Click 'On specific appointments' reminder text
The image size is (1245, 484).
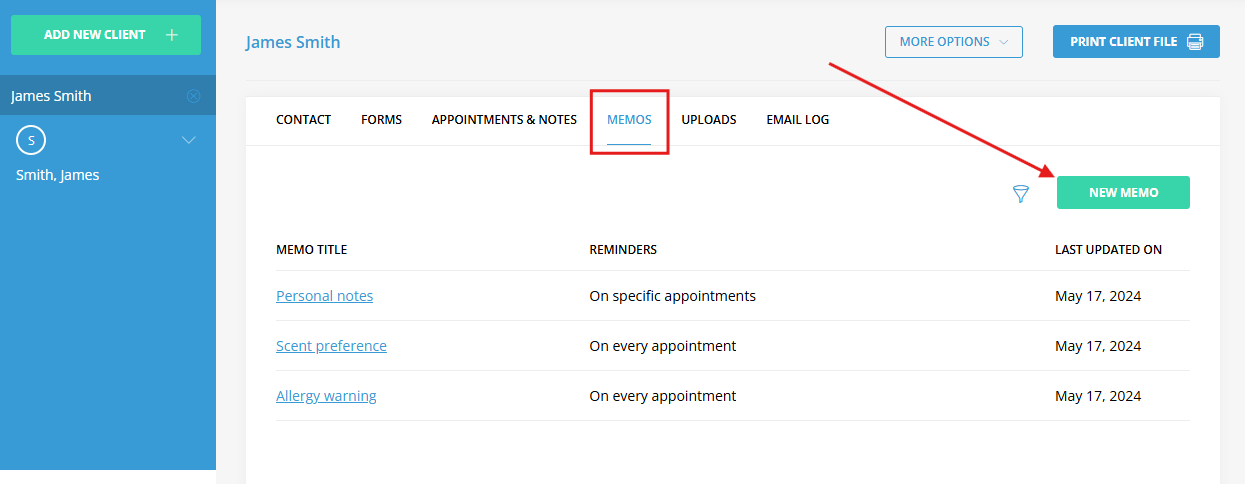coord(673,296)
